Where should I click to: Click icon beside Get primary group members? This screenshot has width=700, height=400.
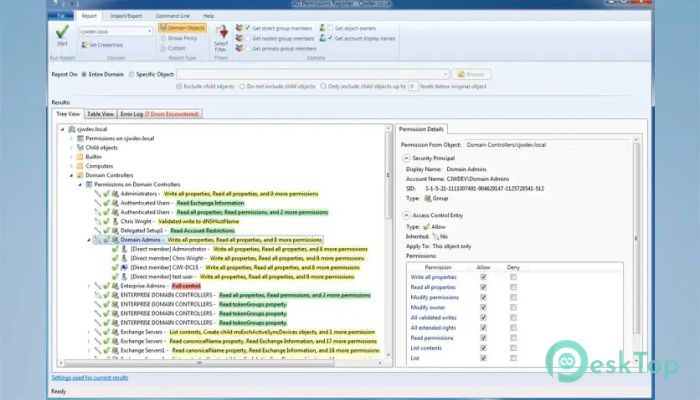click(239, 48)
